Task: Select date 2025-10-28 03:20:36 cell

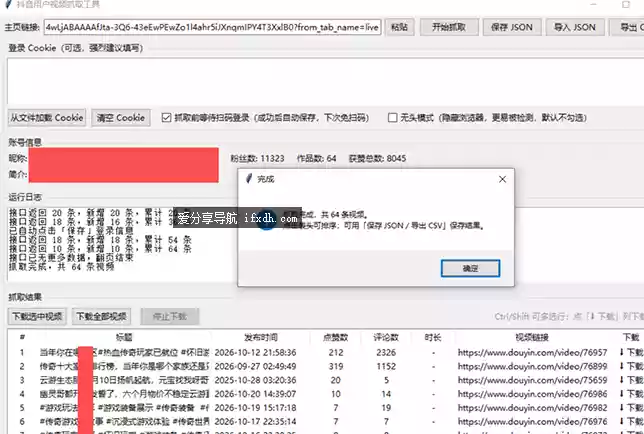Action: click(x=255, y=380)
